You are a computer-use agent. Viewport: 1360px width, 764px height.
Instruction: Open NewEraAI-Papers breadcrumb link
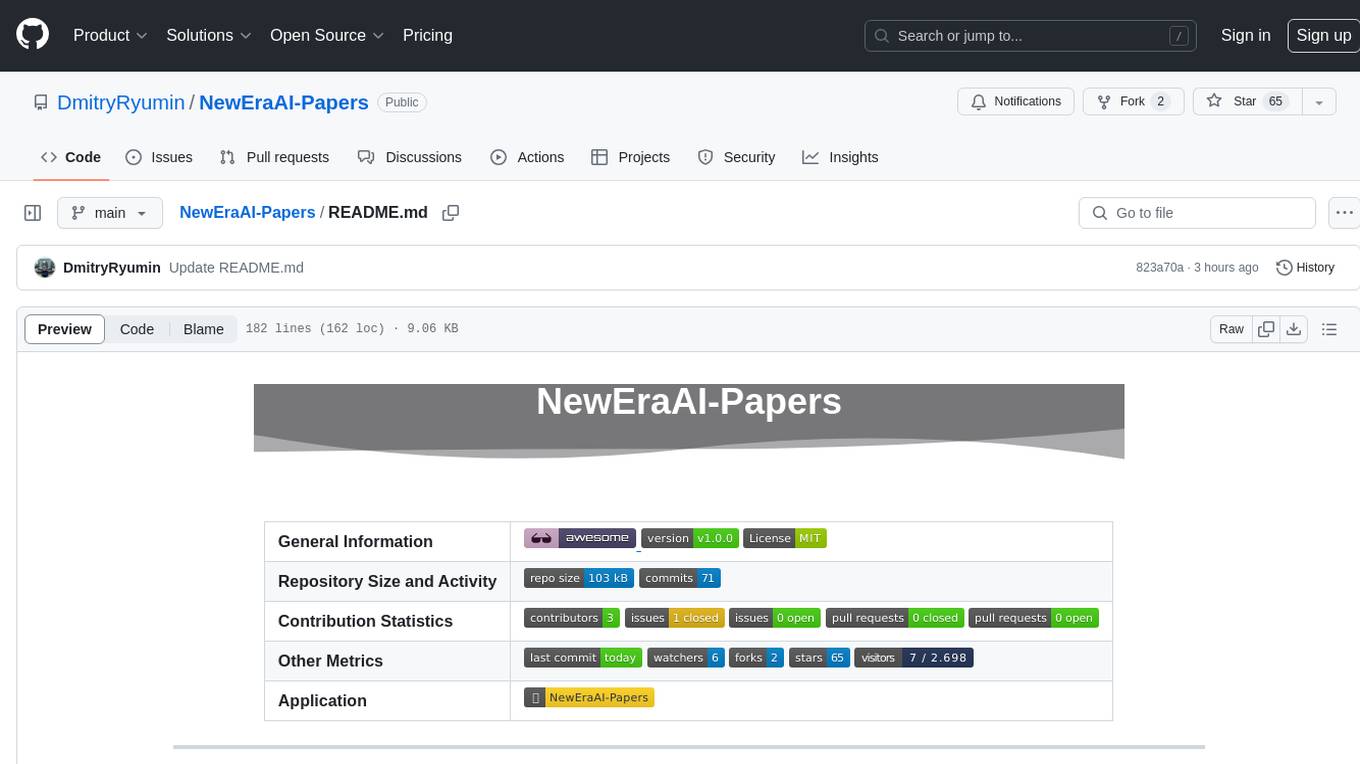[247, 213]
